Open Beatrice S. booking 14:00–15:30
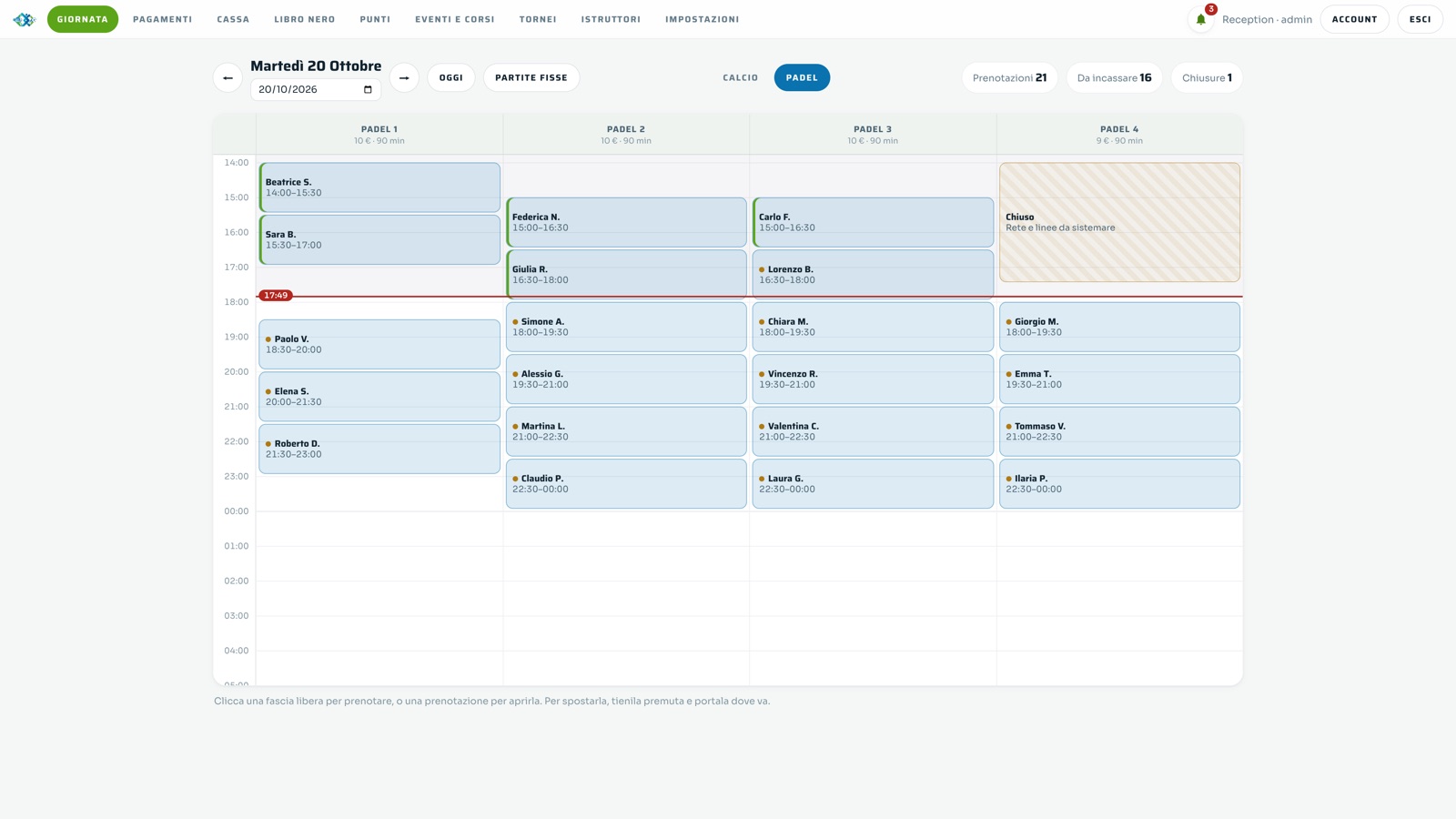1456x819 pixels. (x=379, y=187)
